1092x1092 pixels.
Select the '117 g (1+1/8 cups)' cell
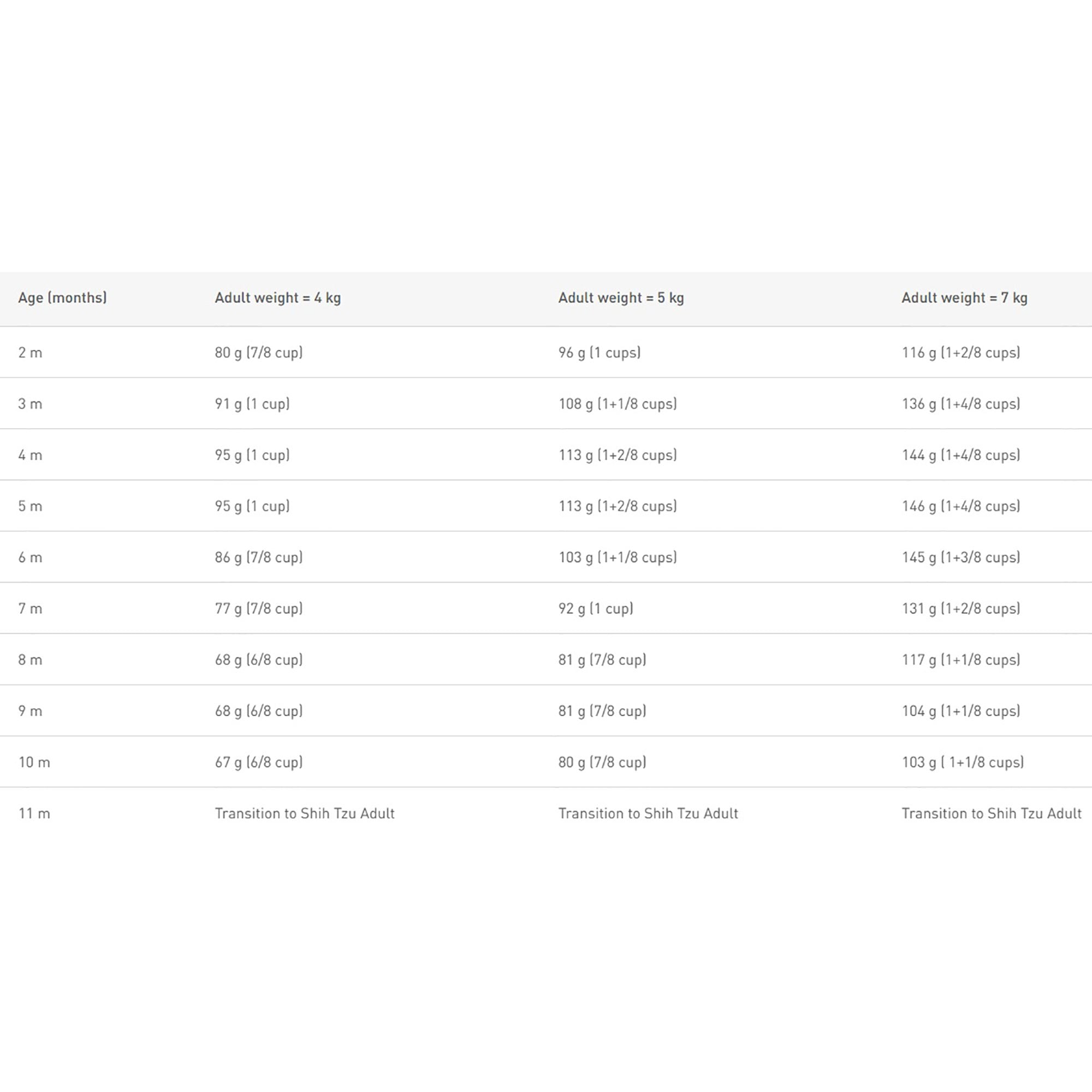960,660
